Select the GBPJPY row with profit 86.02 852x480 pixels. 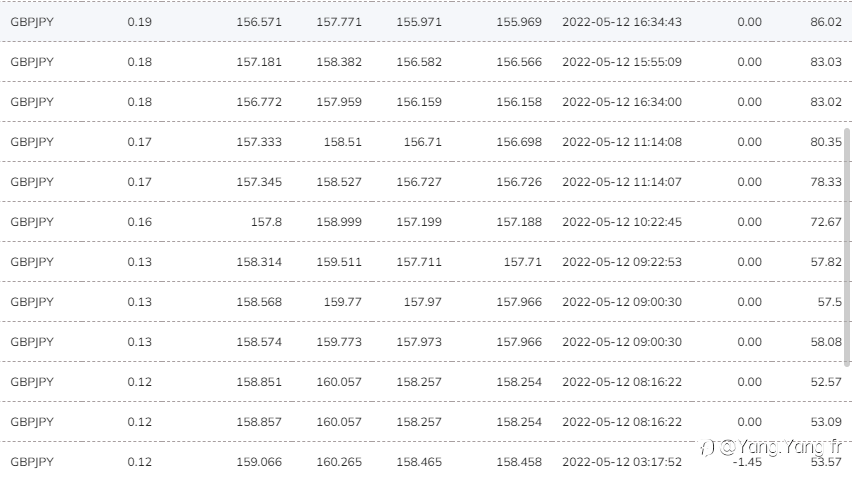pyautogui.click(x=31, y=22)
